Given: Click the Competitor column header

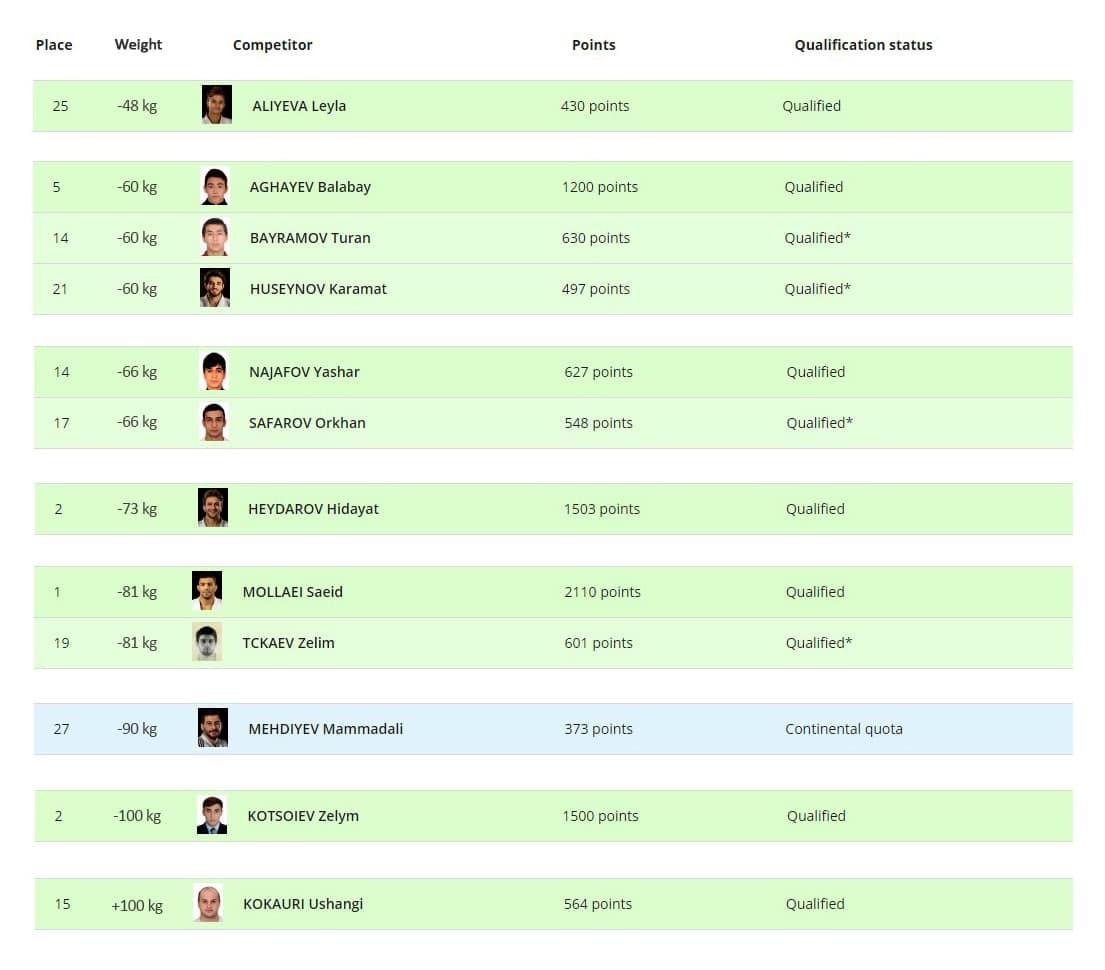Looking at the screenshot, I should 272,45.
